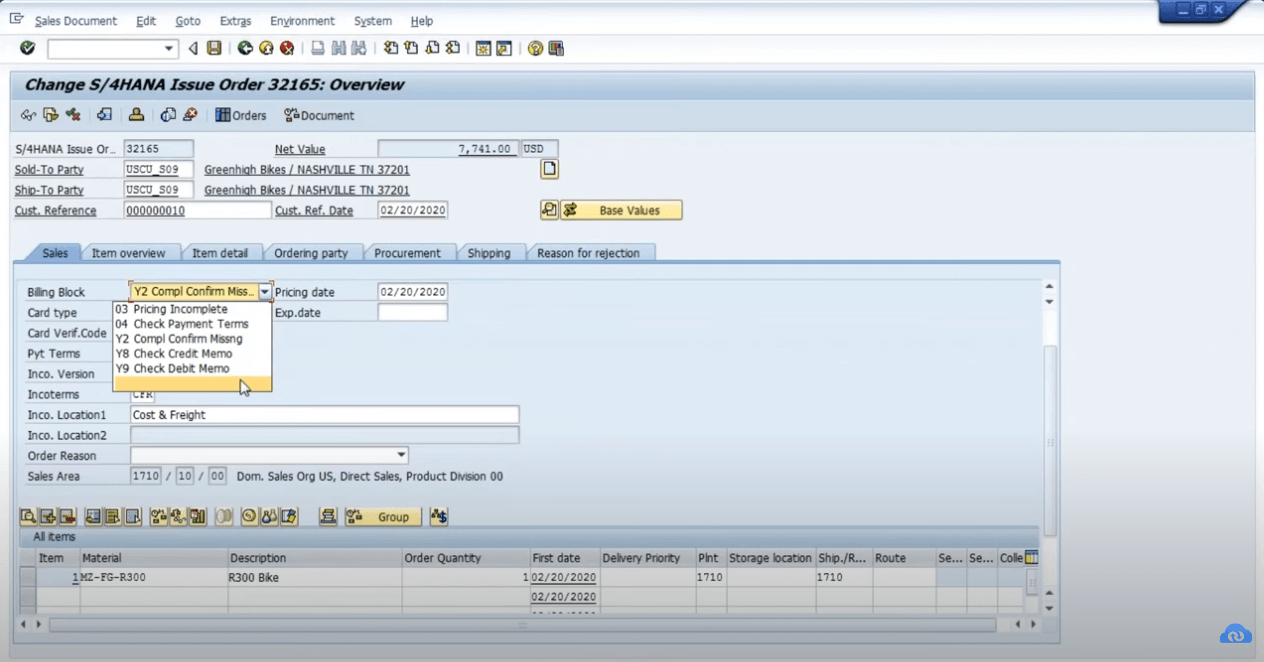Click the document icon beside Sold-To Party address
This screenshot has width=1264, height=662.
click(x=549, y=169)
